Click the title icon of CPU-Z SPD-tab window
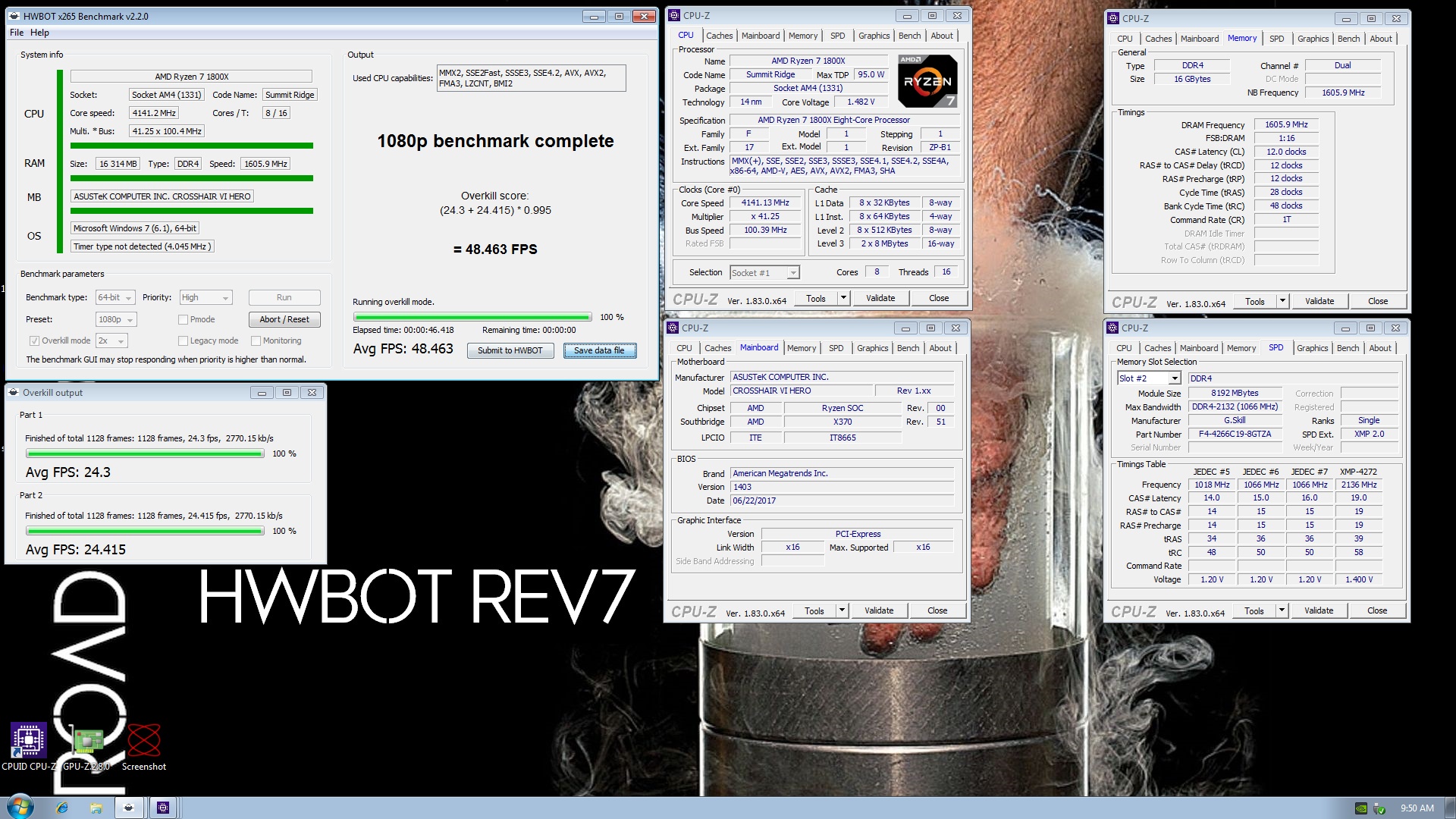The height and width of the screenshot is (819, 1456). pos(1112,328)
